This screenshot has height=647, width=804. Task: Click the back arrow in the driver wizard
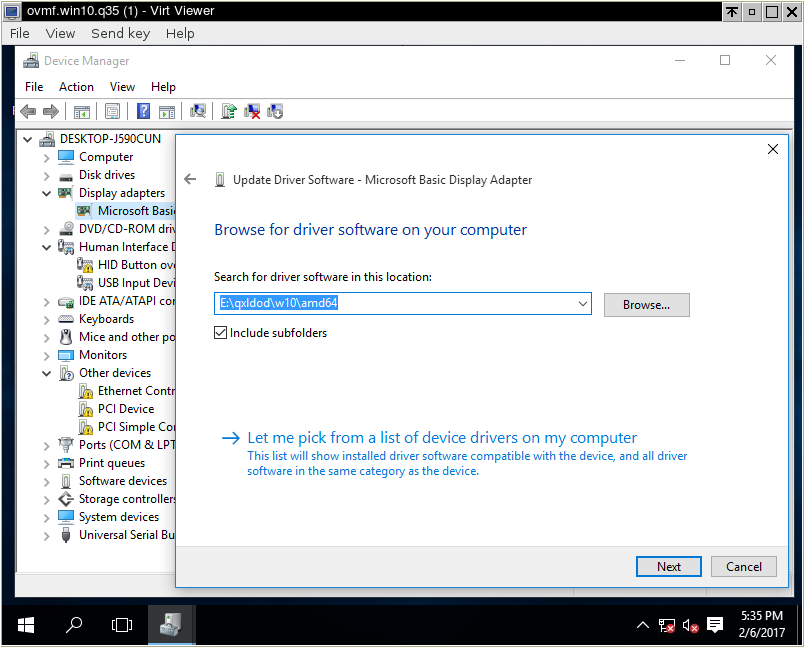[x=190, y=180]
